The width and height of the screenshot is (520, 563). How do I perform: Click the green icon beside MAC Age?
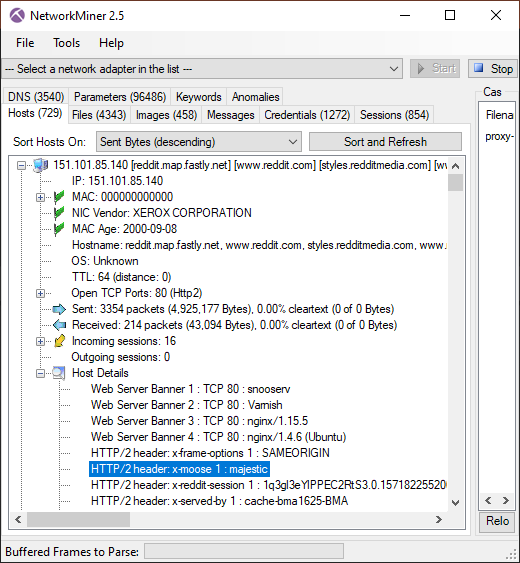pos(59,229)
